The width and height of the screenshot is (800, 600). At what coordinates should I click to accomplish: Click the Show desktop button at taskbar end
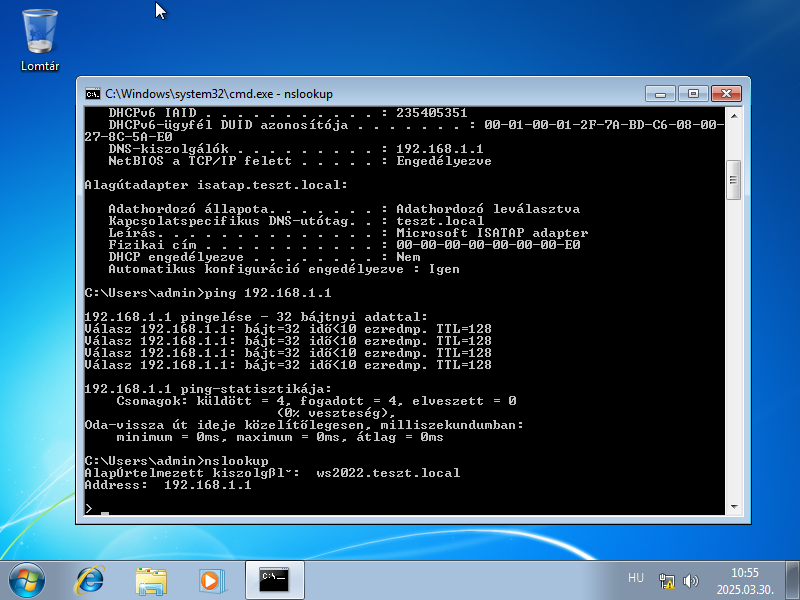pos(794,579)
